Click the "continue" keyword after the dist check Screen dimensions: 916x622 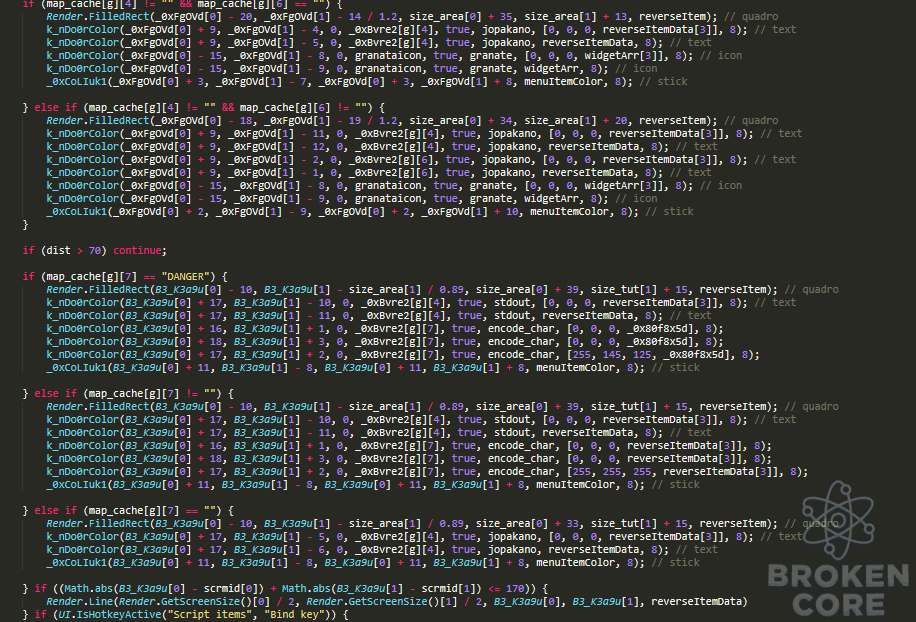click(x=137, y=251)
